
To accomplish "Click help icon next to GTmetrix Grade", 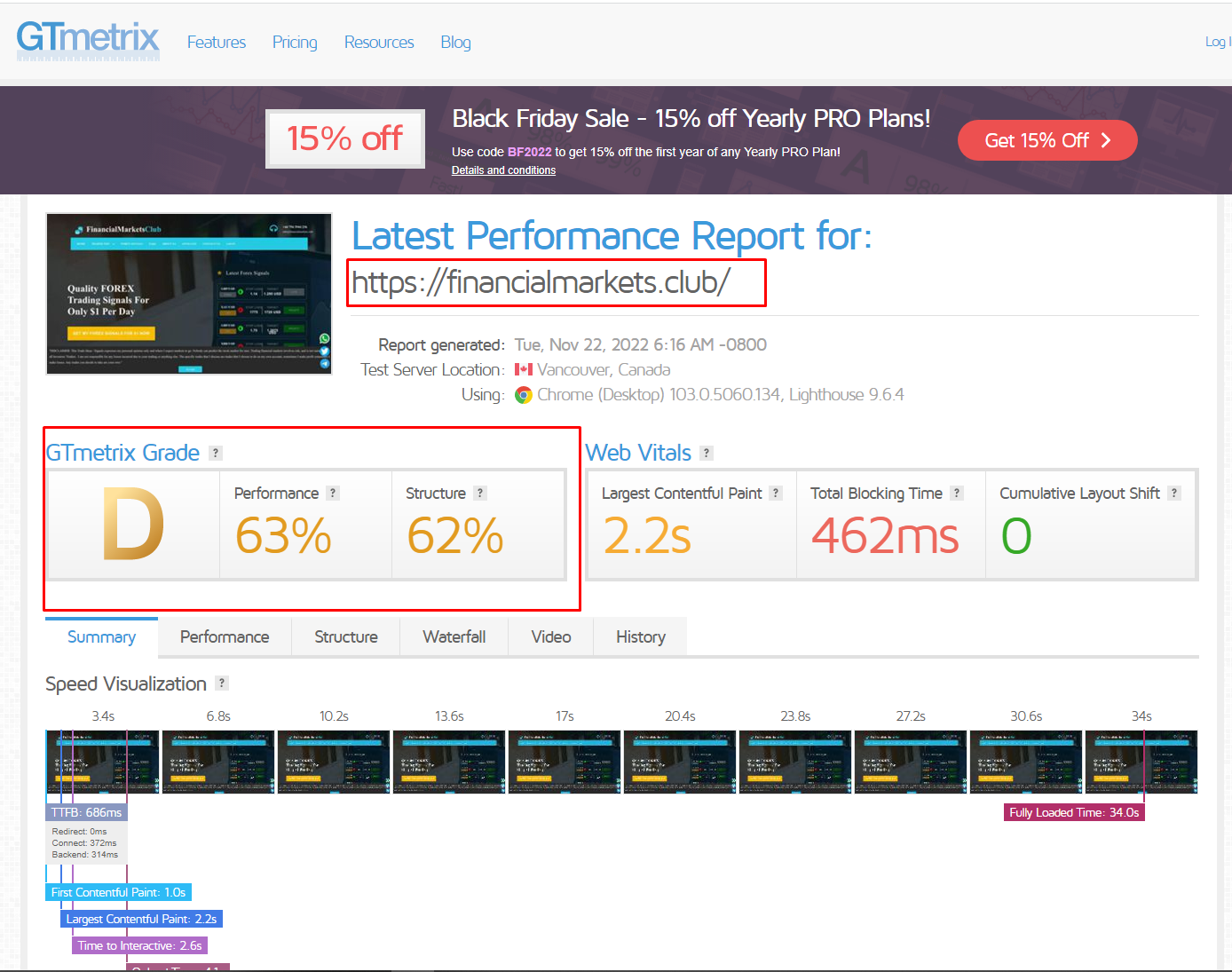I will (x=216, y=453).
